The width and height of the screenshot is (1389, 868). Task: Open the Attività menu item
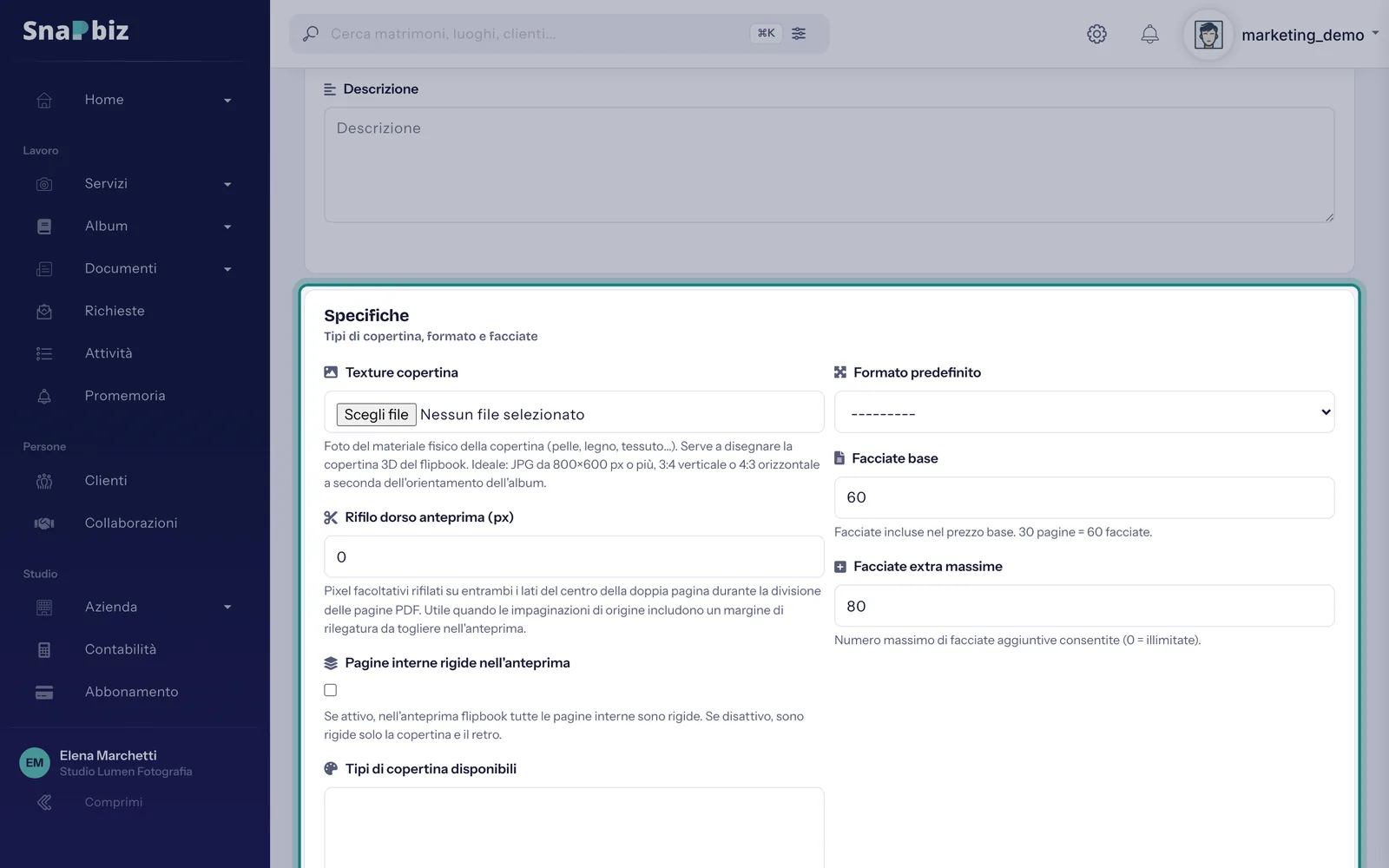109,353
